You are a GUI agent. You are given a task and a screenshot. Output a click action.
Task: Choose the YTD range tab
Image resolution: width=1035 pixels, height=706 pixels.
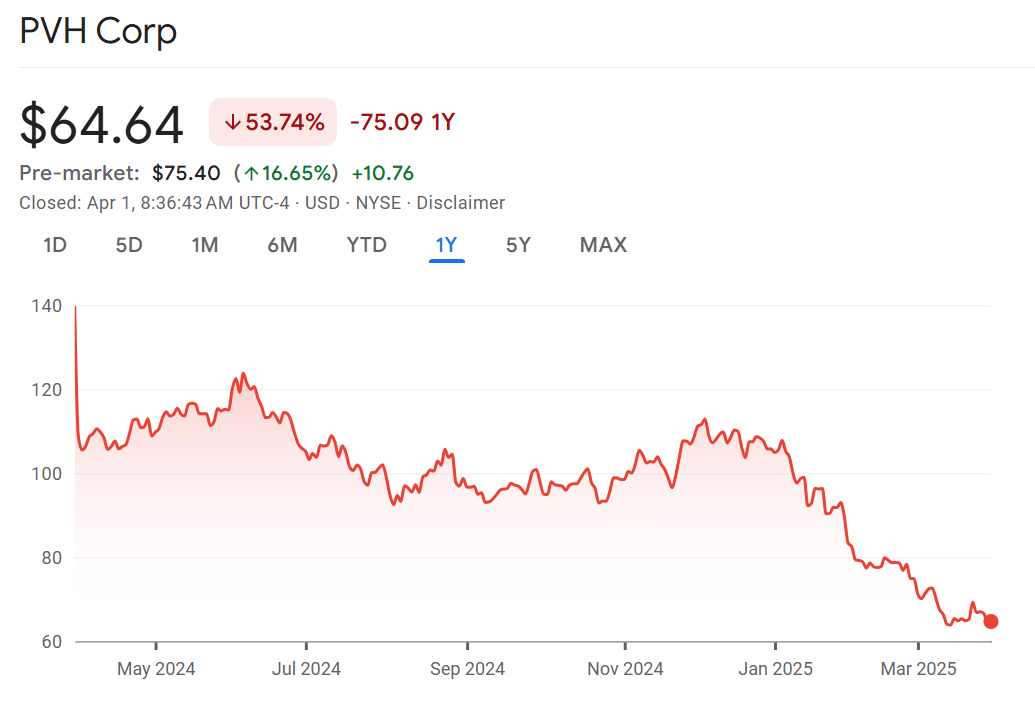(366, 245)
